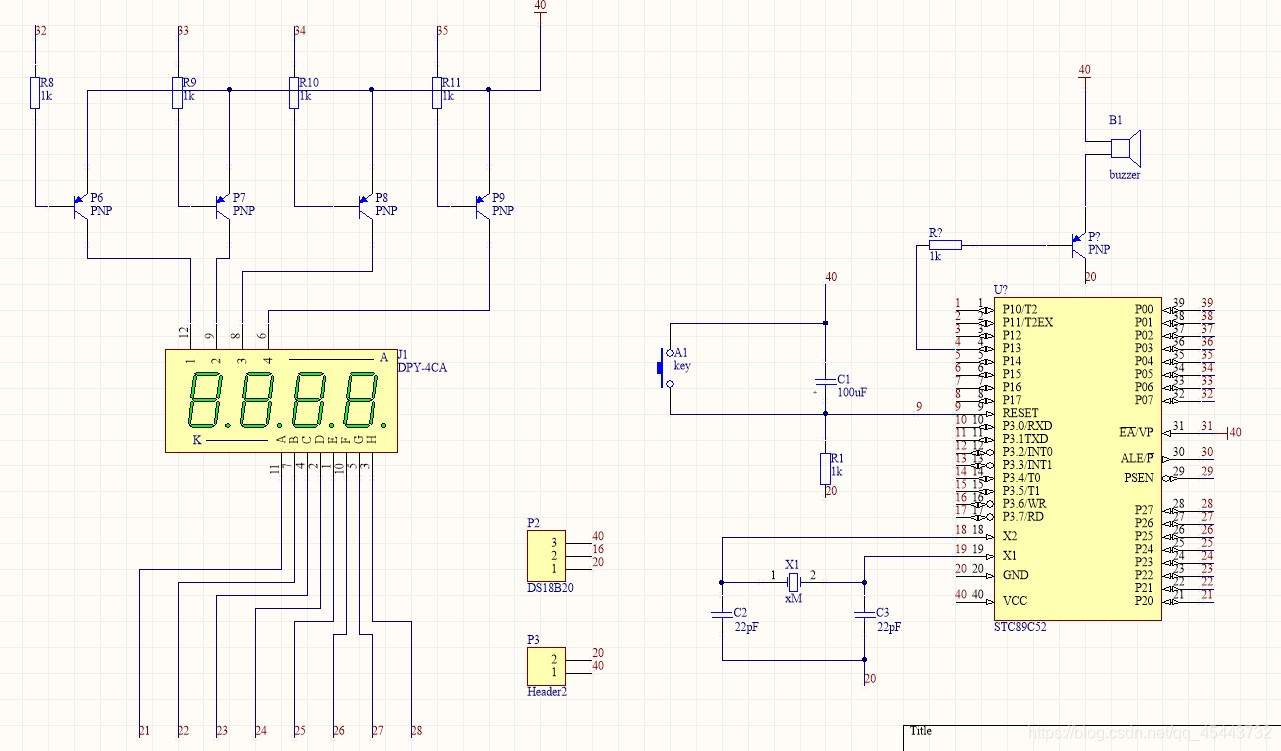This screenshot has width=1281, height=751.
Task: Click the P00 pin label
Action: (1144, 309)
